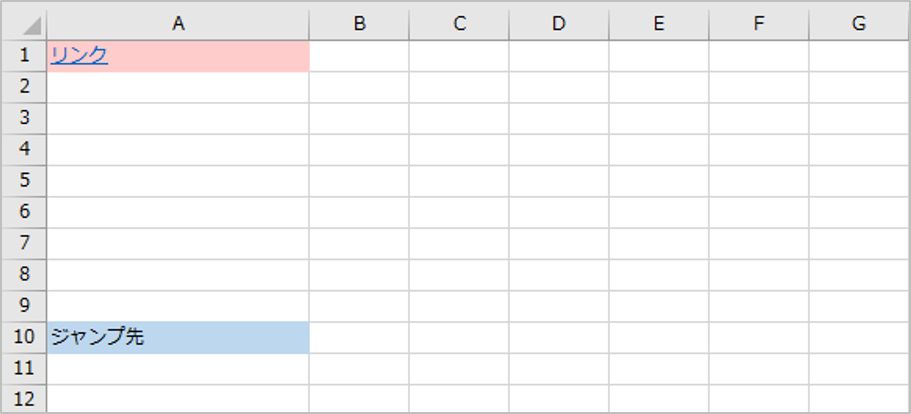
Task: Select column A header
Action: click(178, 23)
